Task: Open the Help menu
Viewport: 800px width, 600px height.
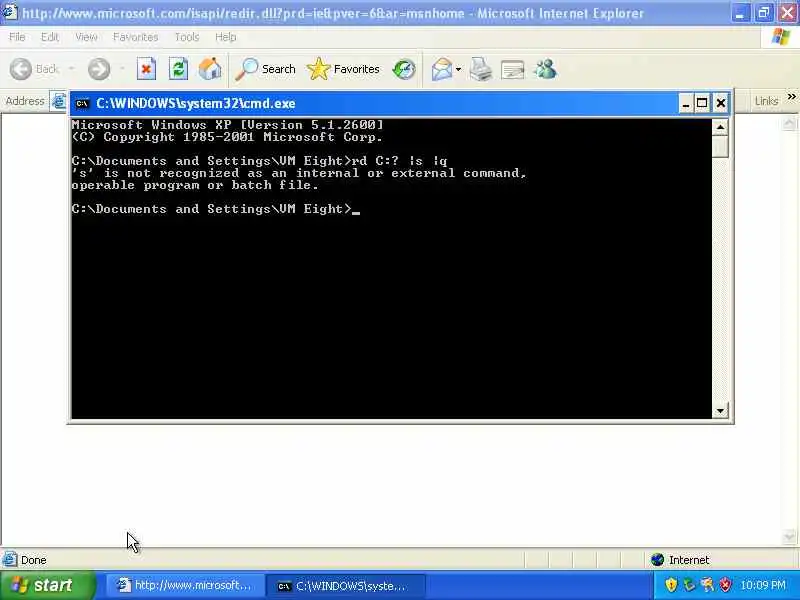Action: pyautogui.click(x=226, y=37)
